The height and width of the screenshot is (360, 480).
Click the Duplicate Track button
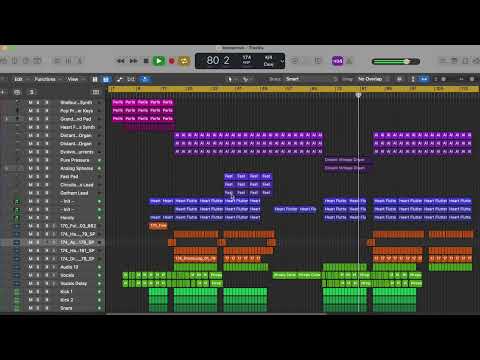click(17, 92)
